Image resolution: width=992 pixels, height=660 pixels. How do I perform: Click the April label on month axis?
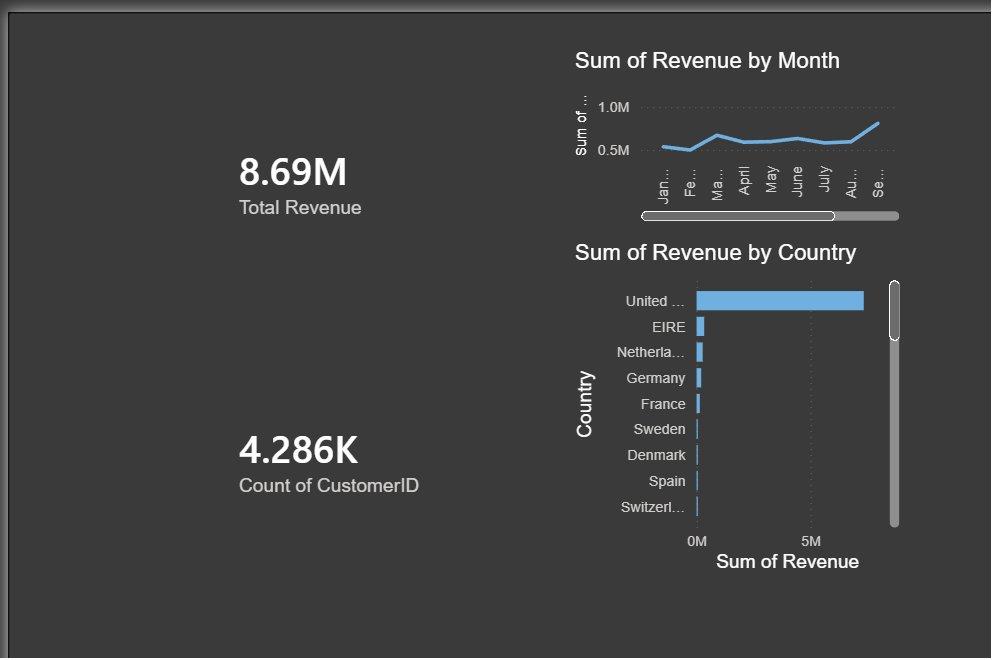744,180
